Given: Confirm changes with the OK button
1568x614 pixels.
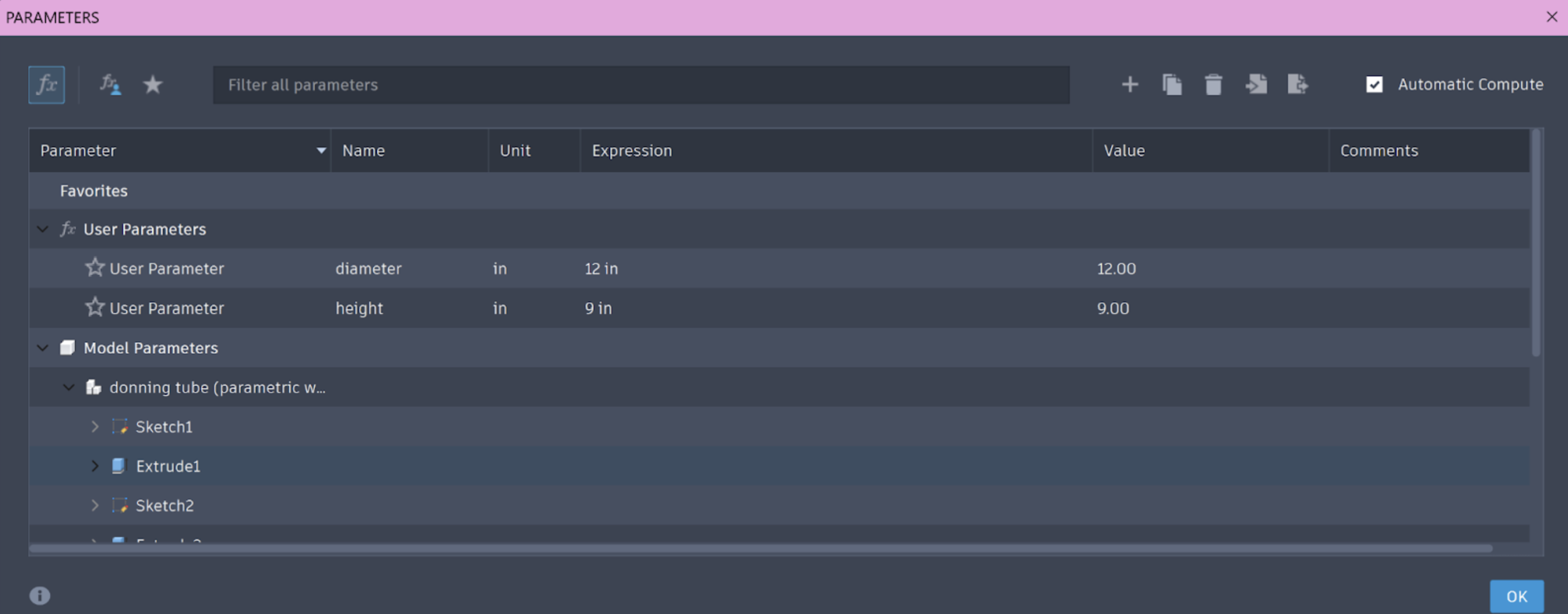Looking at the screenshot, I should (x=1515, y=595).
